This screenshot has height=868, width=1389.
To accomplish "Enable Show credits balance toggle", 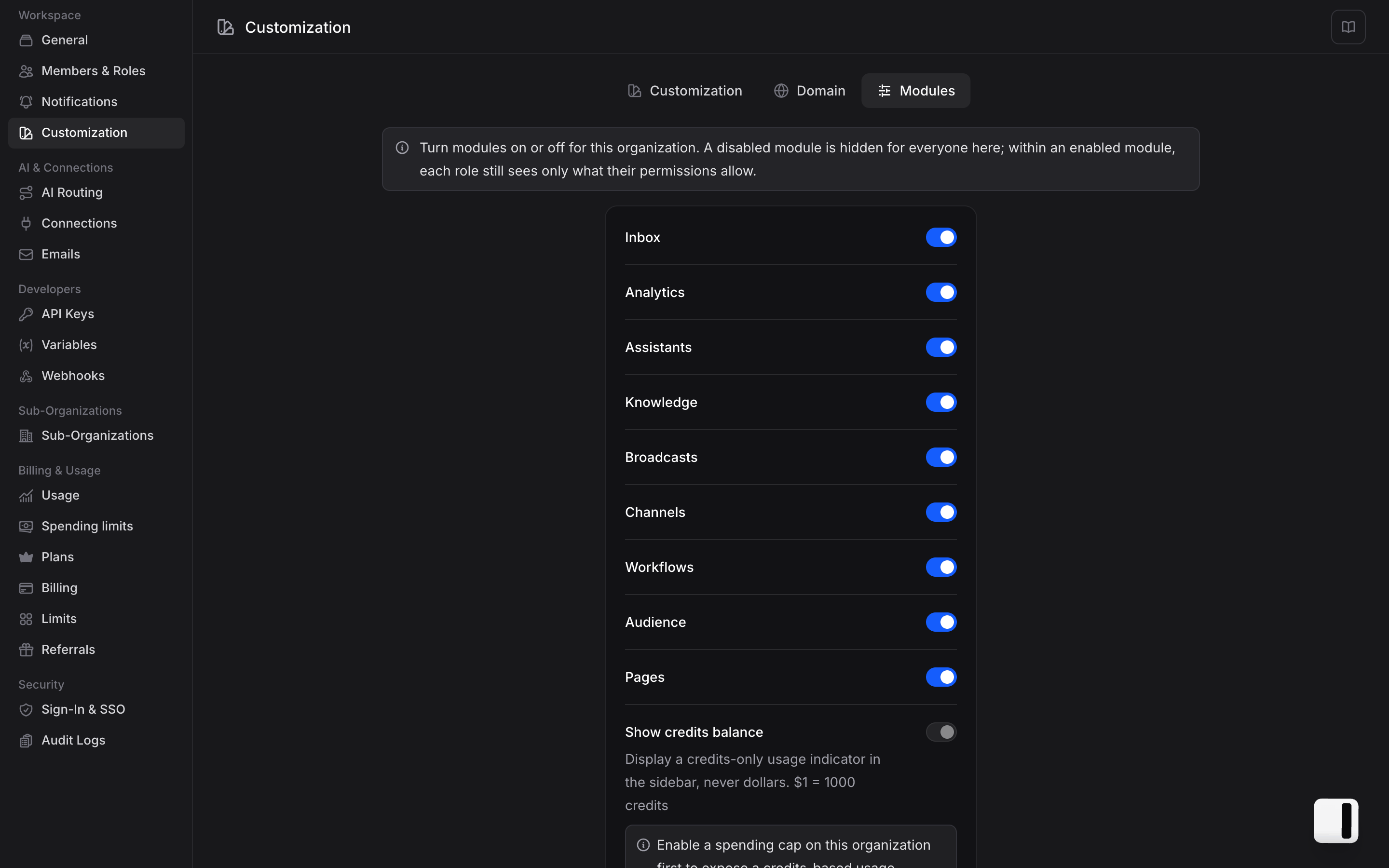I will click(x=941, y=732).
